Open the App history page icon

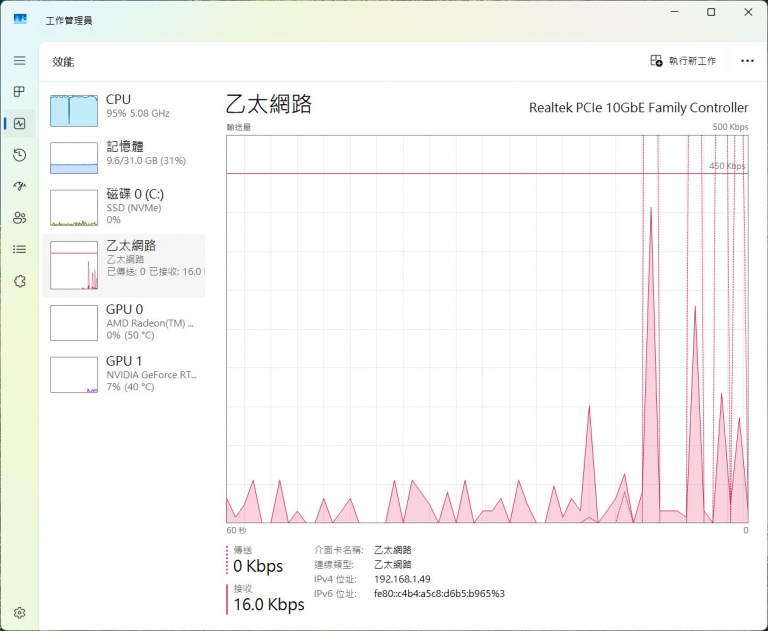[x=19, y=155]
